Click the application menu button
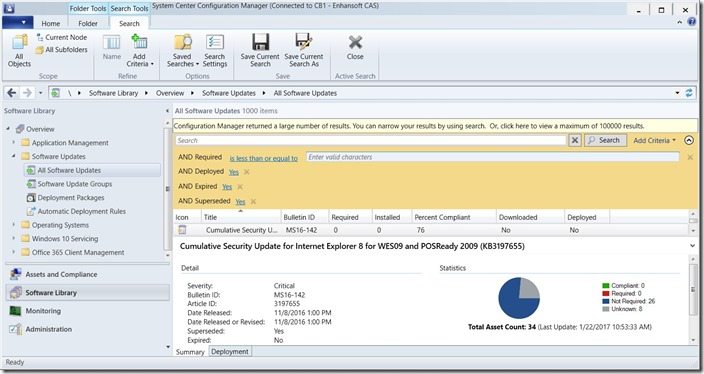The height and width of the screenshot is (374, 704). click(x=18, y=22)
